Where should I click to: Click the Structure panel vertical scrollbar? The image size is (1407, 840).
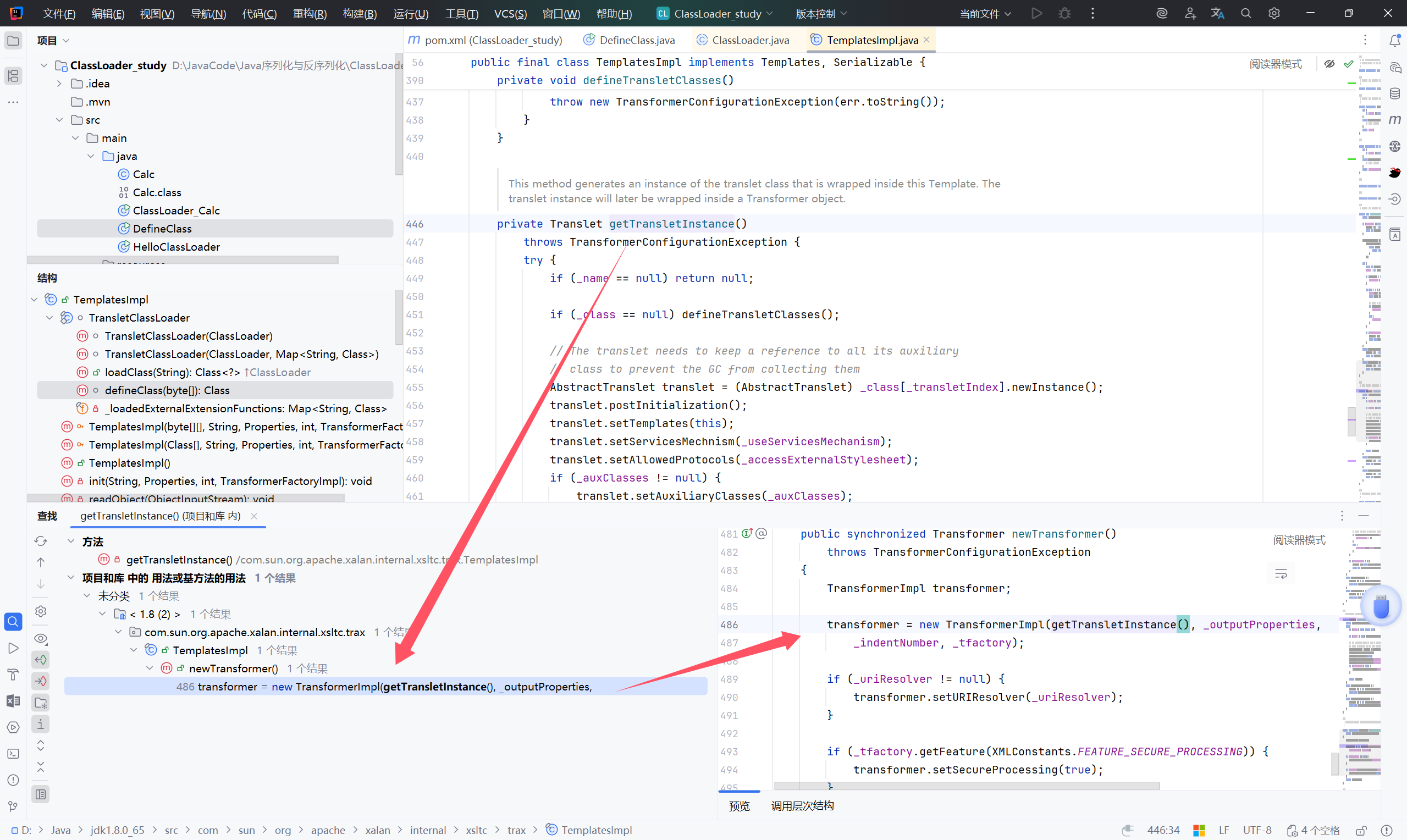point(399,317)
